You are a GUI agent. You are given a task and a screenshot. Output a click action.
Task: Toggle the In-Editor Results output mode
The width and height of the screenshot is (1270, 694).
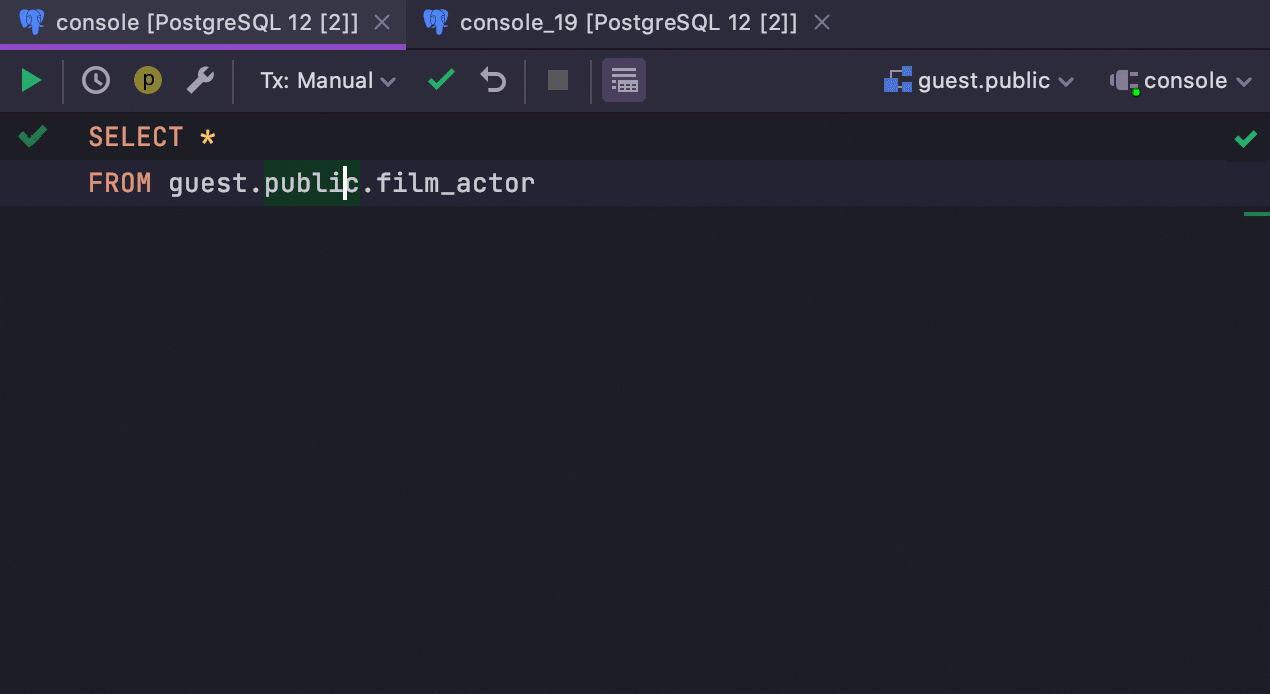coord(623,80)
